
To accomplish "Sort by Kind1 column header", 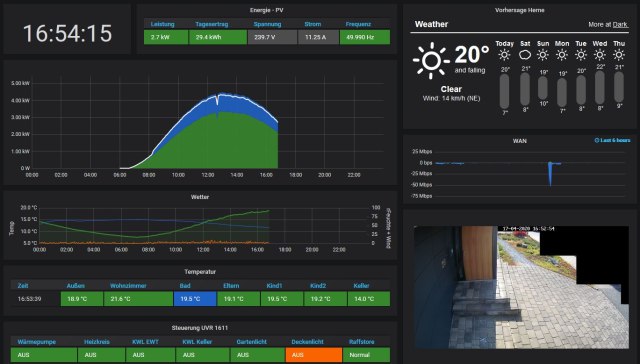I will (274, 286).
